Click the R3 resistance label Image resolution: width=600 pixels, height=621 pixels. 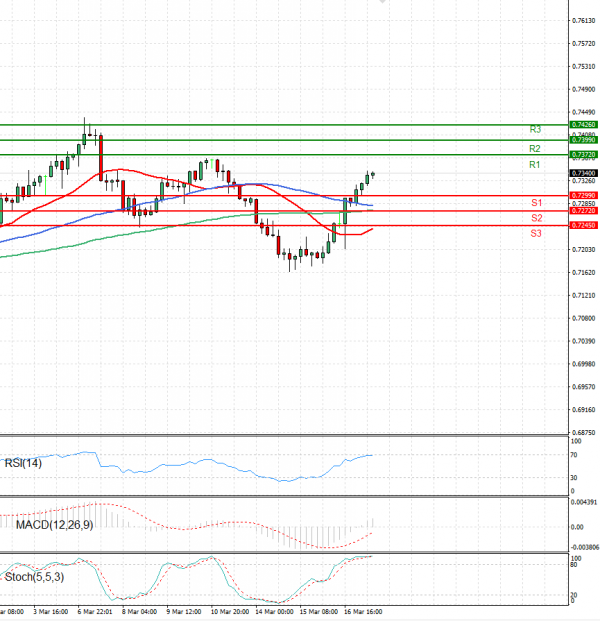[x=535, y=130]
